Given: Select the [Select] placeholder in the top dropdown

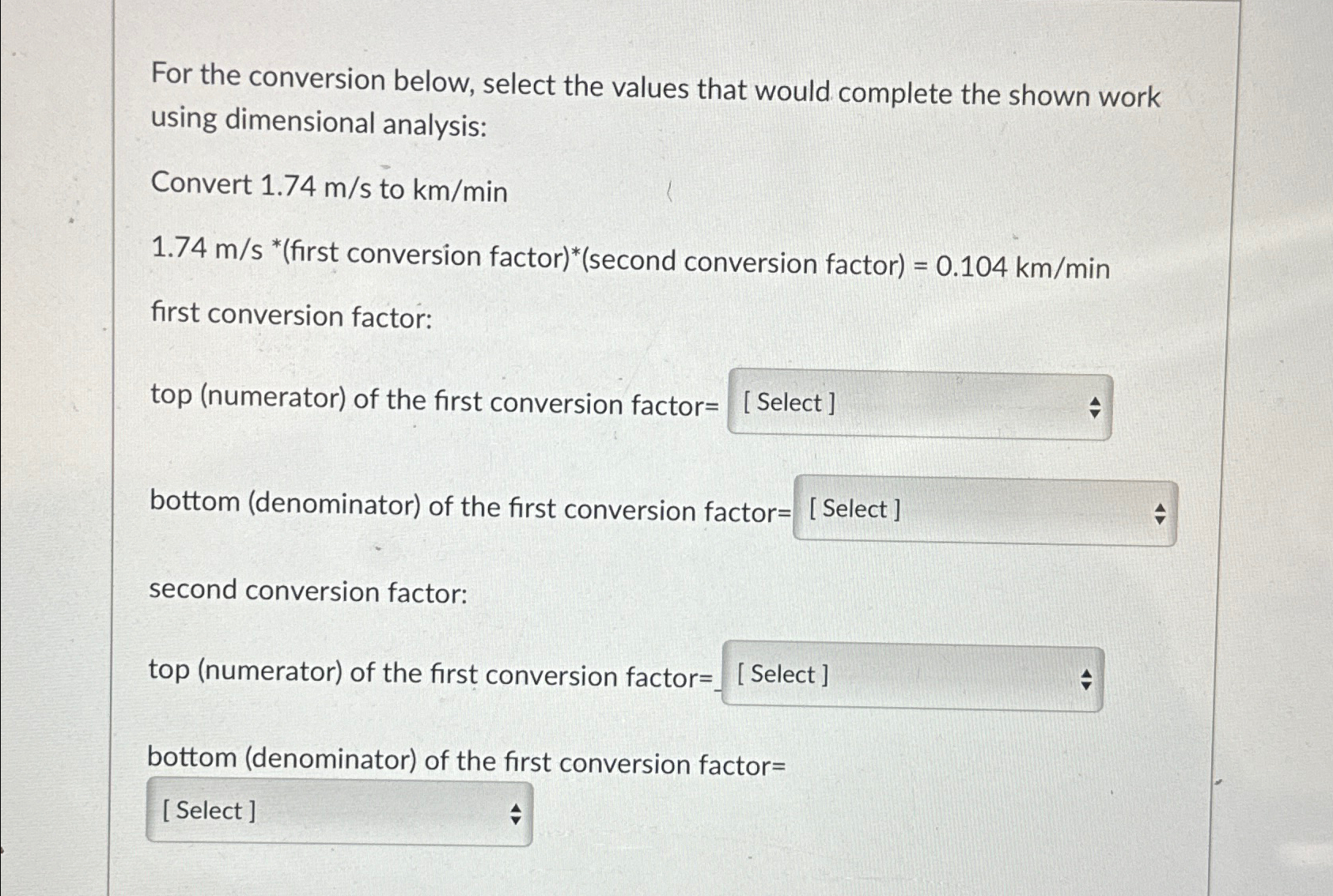Looking at the screenshot, I should [x=789, y=405].
